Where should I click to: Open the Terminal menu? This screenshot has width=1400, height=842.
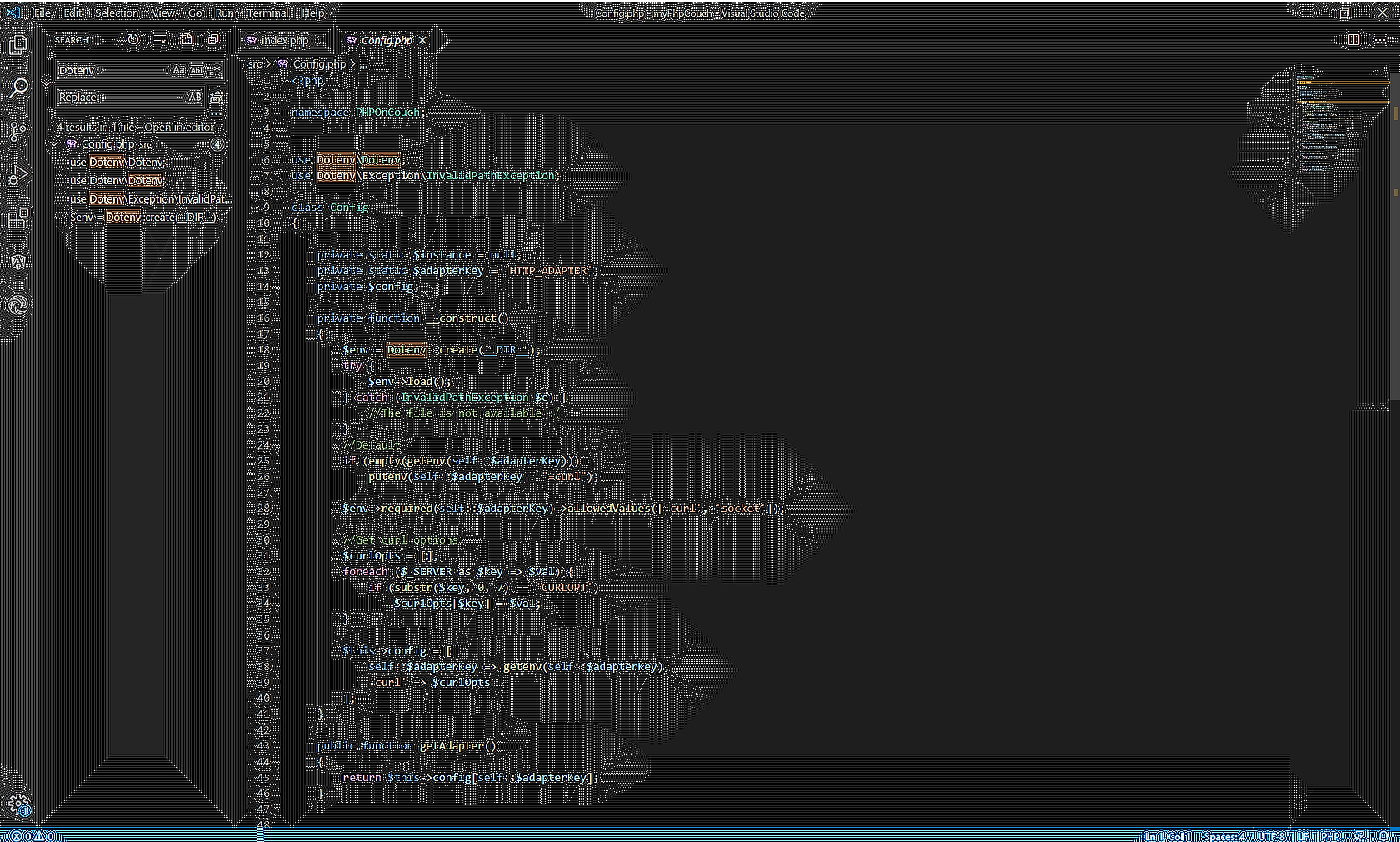pyautogui.click(x=267, y=13)
